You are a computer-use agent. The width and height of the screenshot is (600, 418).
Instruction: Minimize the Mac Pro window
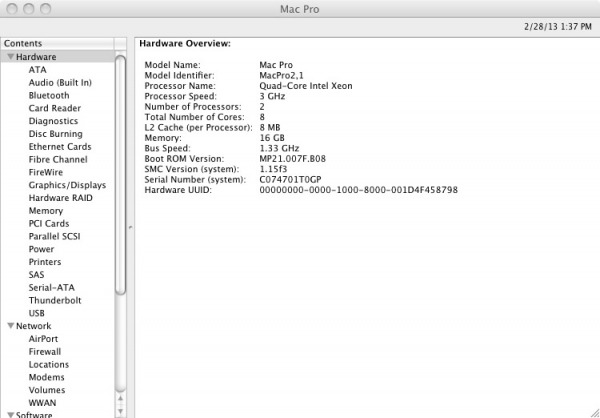point(29,9)
